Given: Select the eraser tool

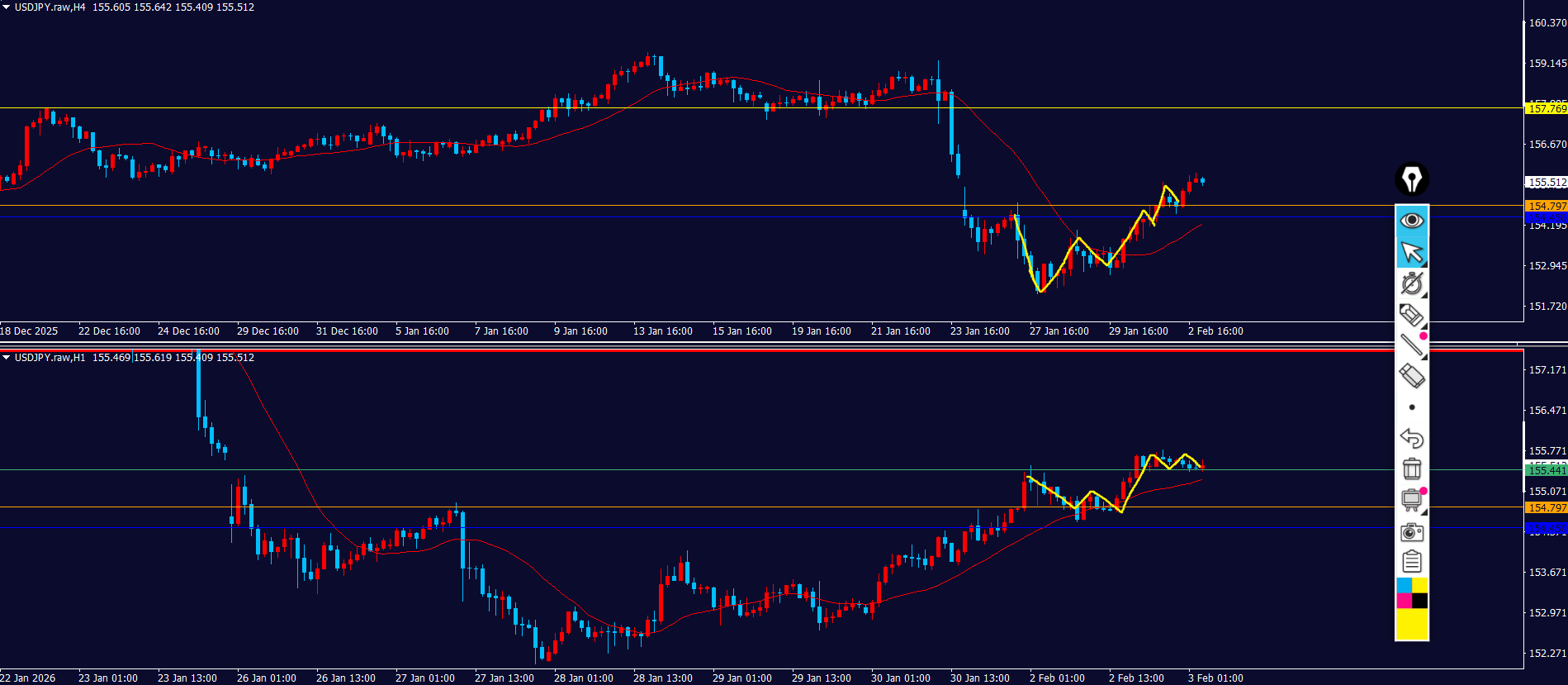Looking at the screenshot, I should [1411, 376].
